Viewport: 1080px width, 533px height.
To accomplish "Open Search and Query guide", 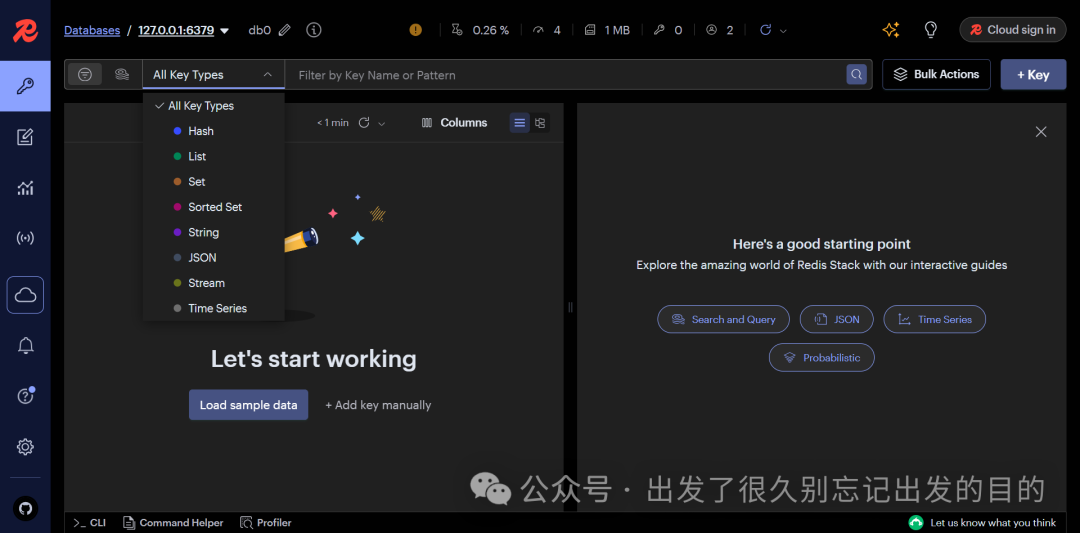I will coord(723,320).
